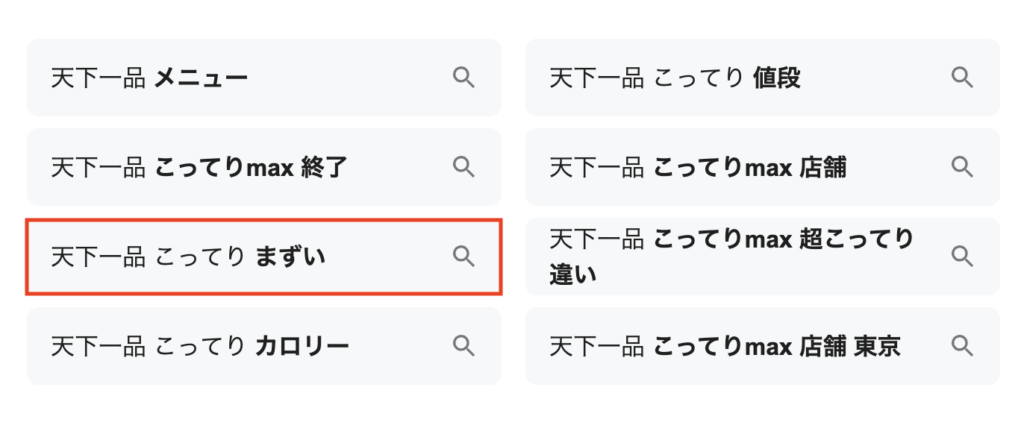
Task: Open 天下一品 こってりmax 店舗 related search
Action: coord(763,167)
